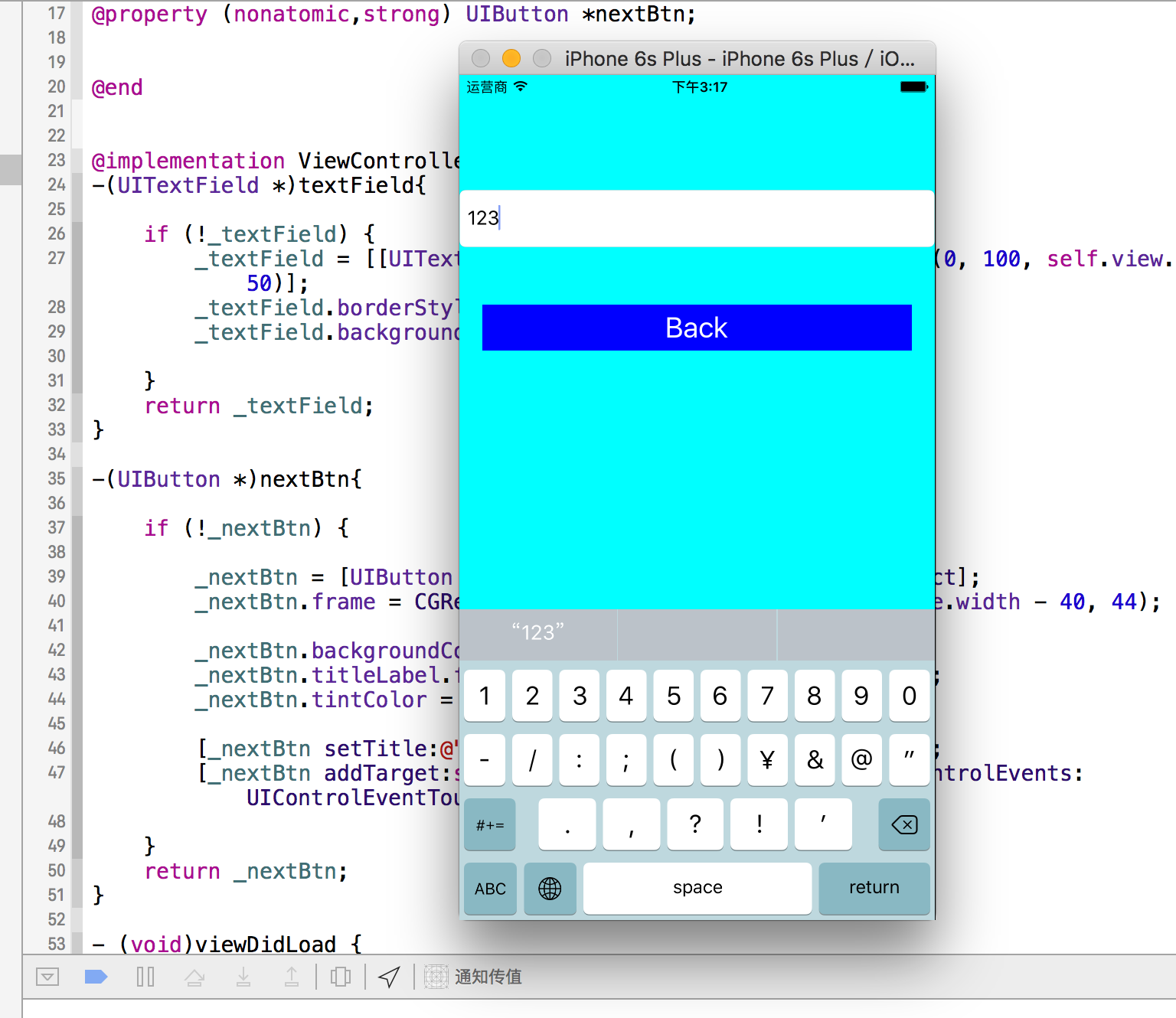Click the "_nextBtn.tintColor" code line
Image resolution: width=1176 pixels, height=1018 pixels.
pyautogui.click(x=323, y=700)
